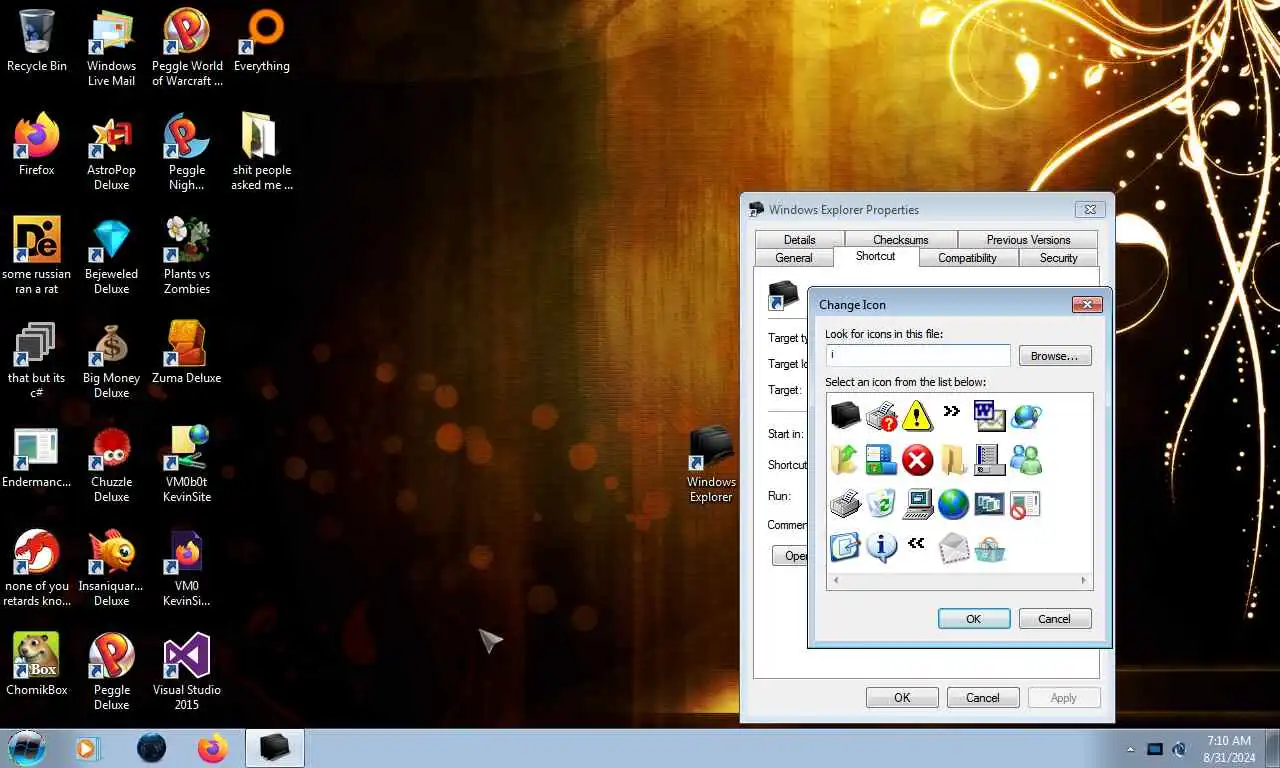
Task: Open the Checksums tab
Action: 901,240
